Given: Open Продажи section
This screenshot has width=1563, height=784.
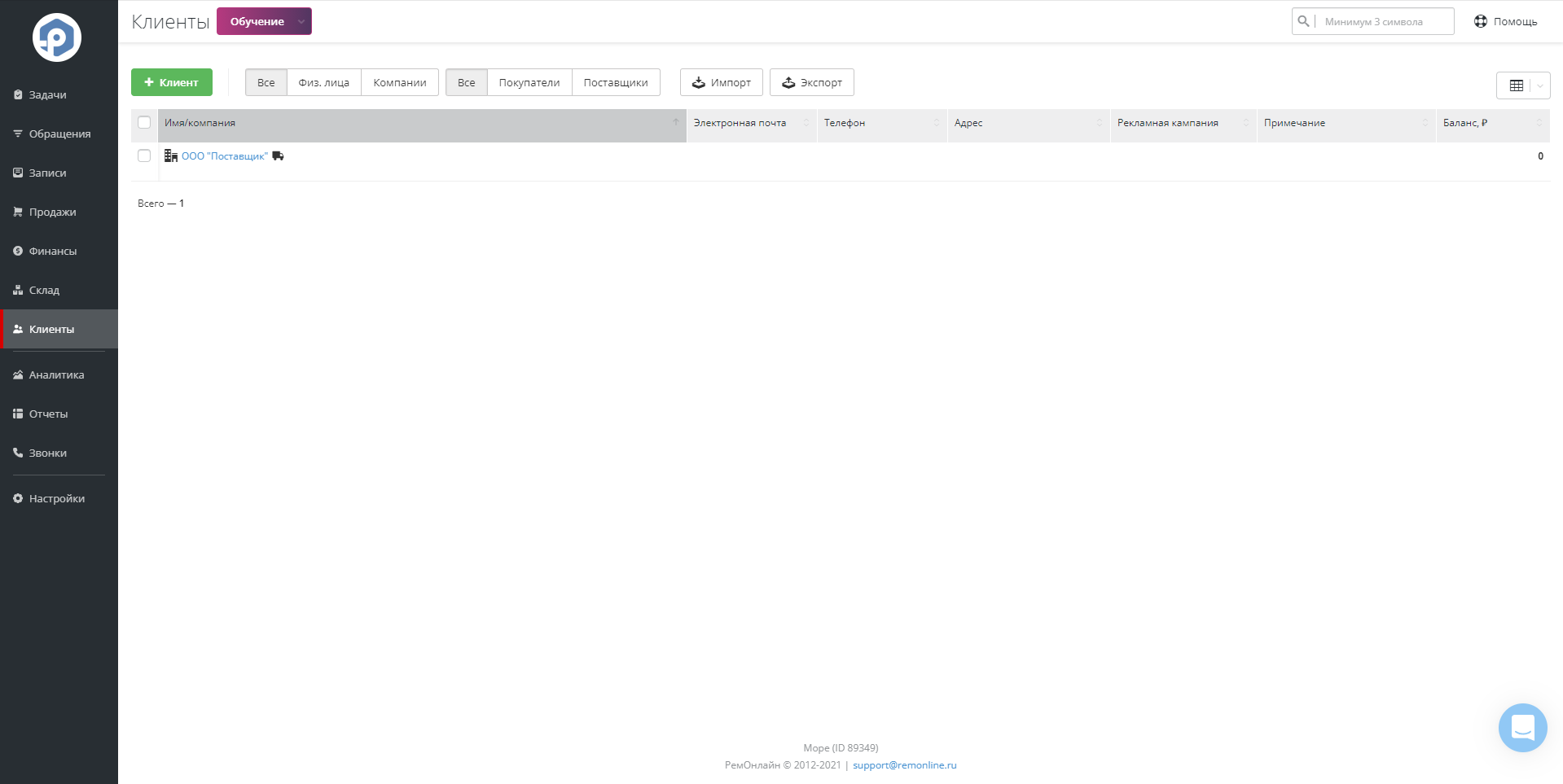Looking at the screenshot, I should [59, 212].
